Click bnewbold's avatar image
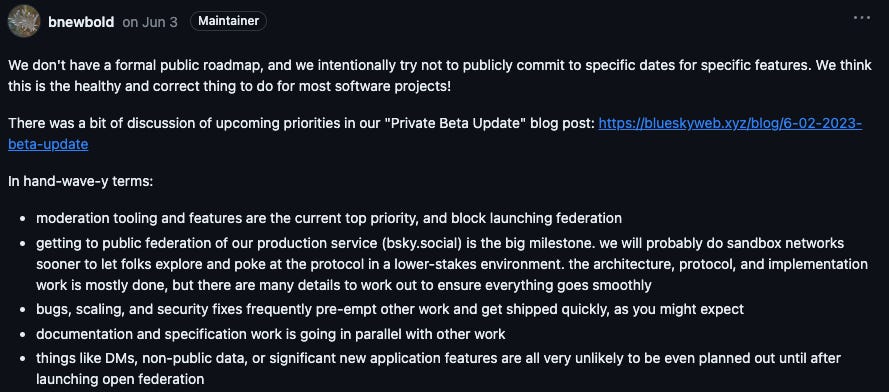 point(24,21)
